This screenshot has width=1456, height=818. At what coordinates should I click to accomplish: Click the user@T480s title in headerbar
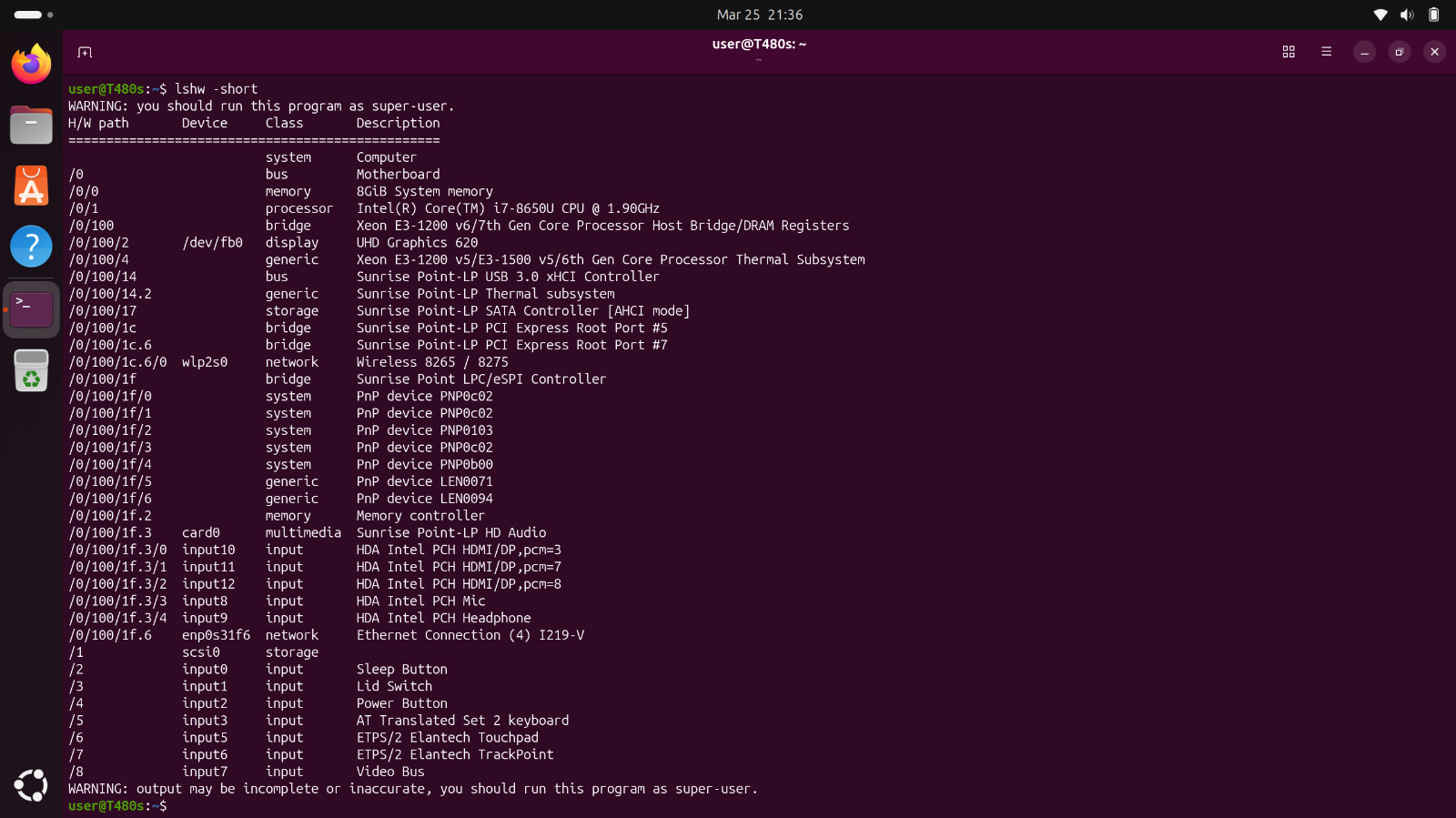(759, 44)
